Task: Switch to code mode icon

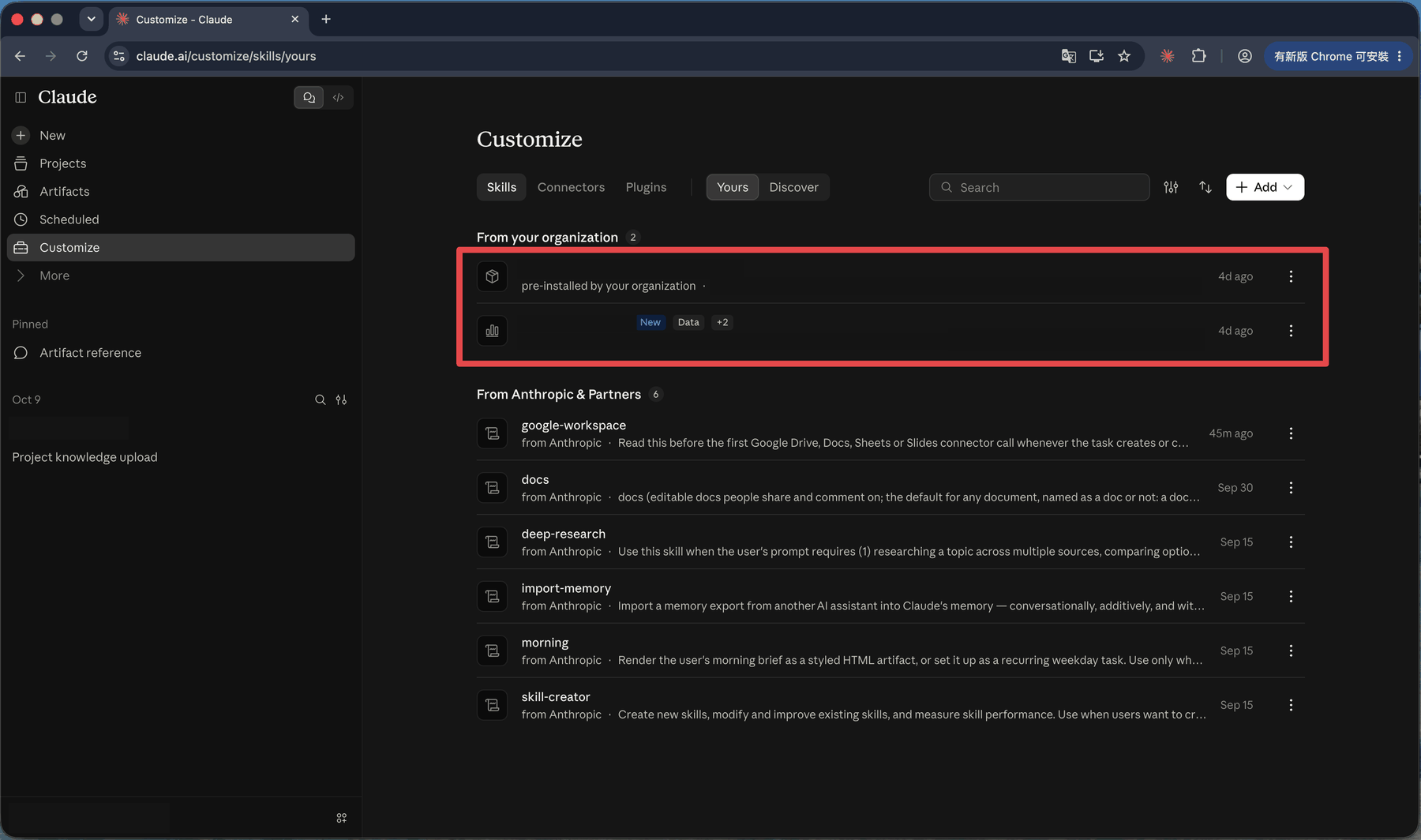Action: tap(338, 97)
